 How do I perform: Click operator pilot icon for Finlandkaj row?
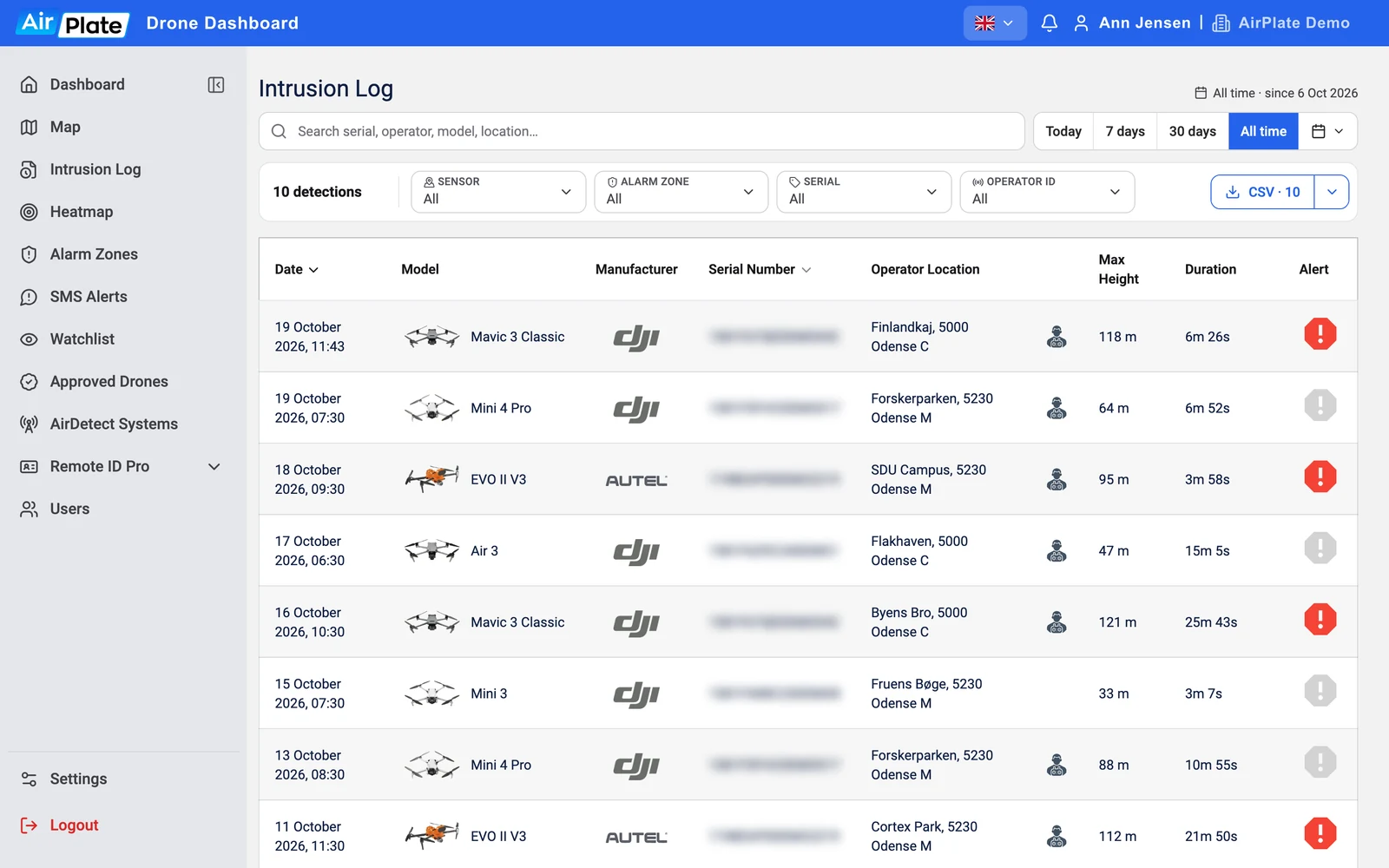click(1057, 337)
